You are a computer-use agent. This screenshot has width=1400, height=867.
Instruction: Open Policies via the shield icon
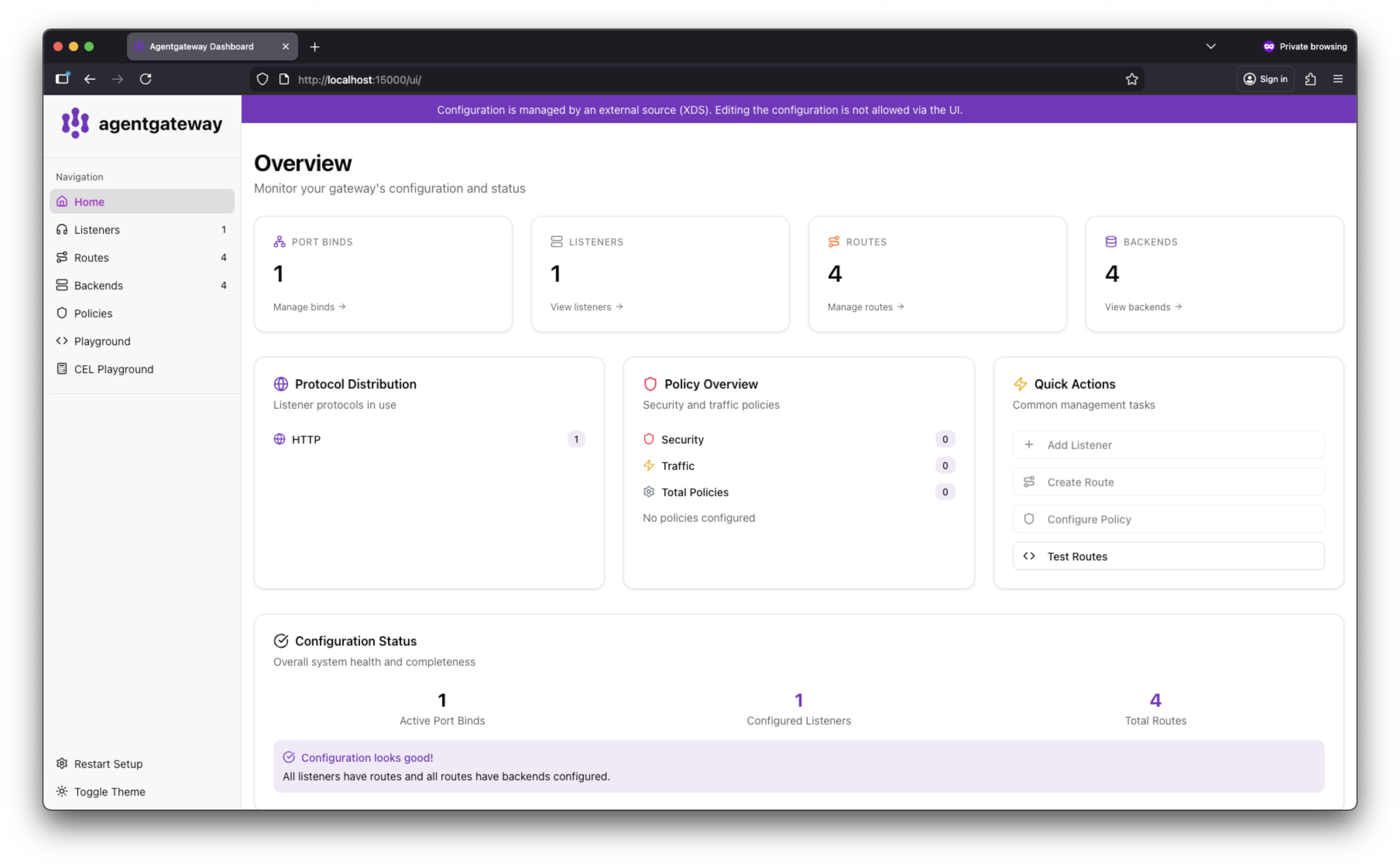(x=62, y=313)
